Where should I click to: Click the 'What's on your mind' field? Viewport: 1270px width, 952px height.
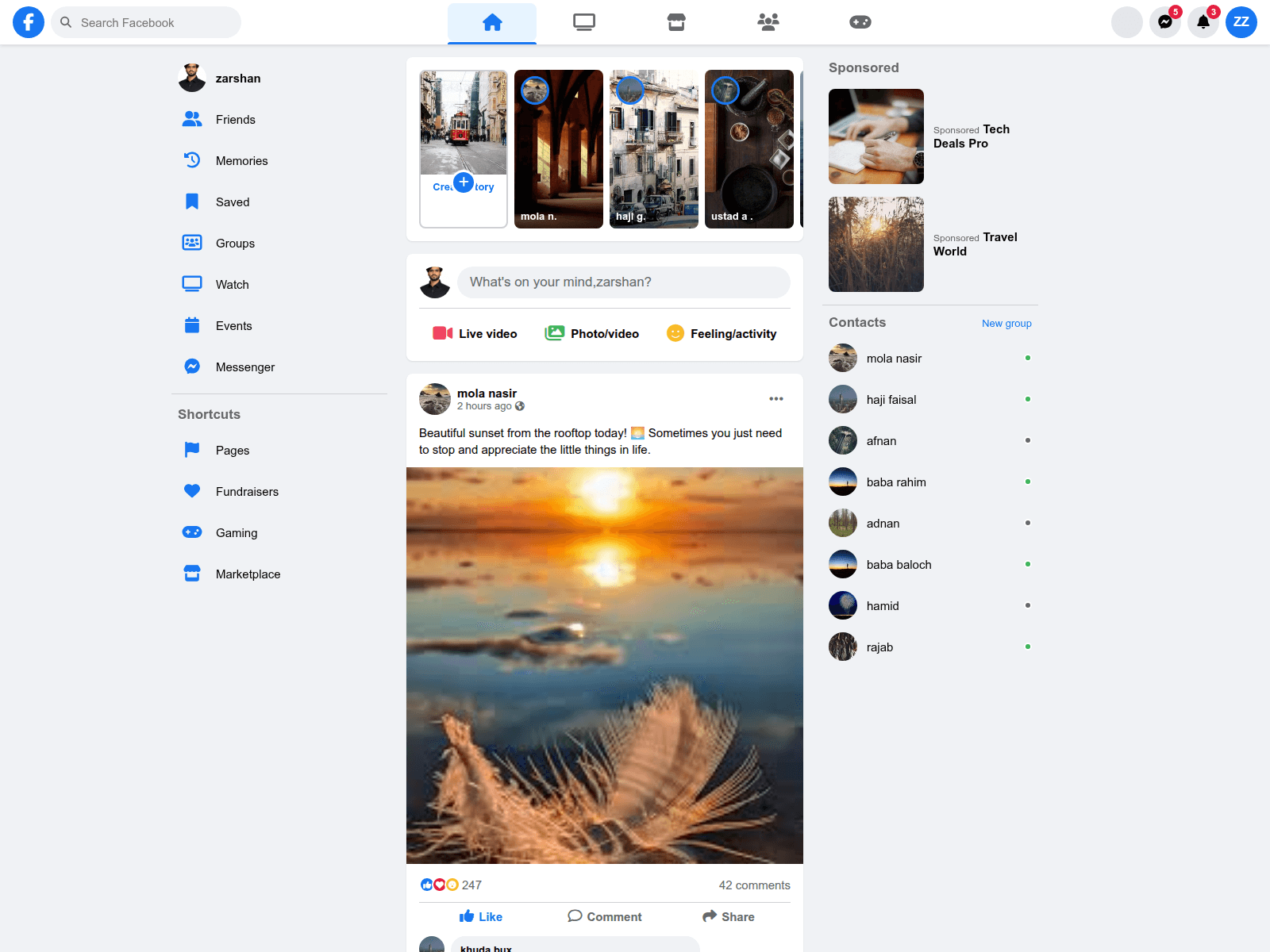(x=623, y=282)
